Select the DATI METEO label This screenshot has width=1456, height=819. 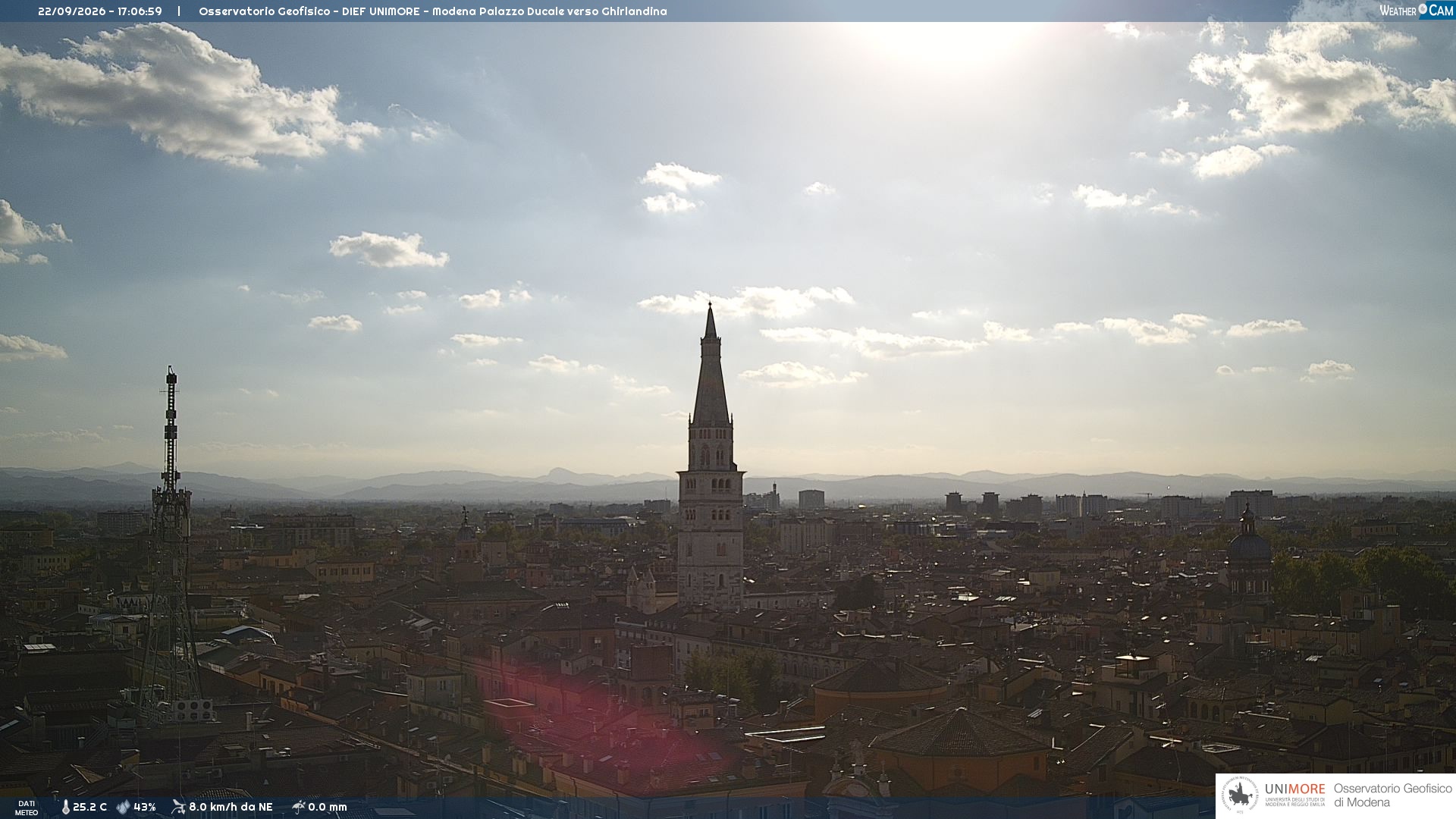tap(27, 808)
